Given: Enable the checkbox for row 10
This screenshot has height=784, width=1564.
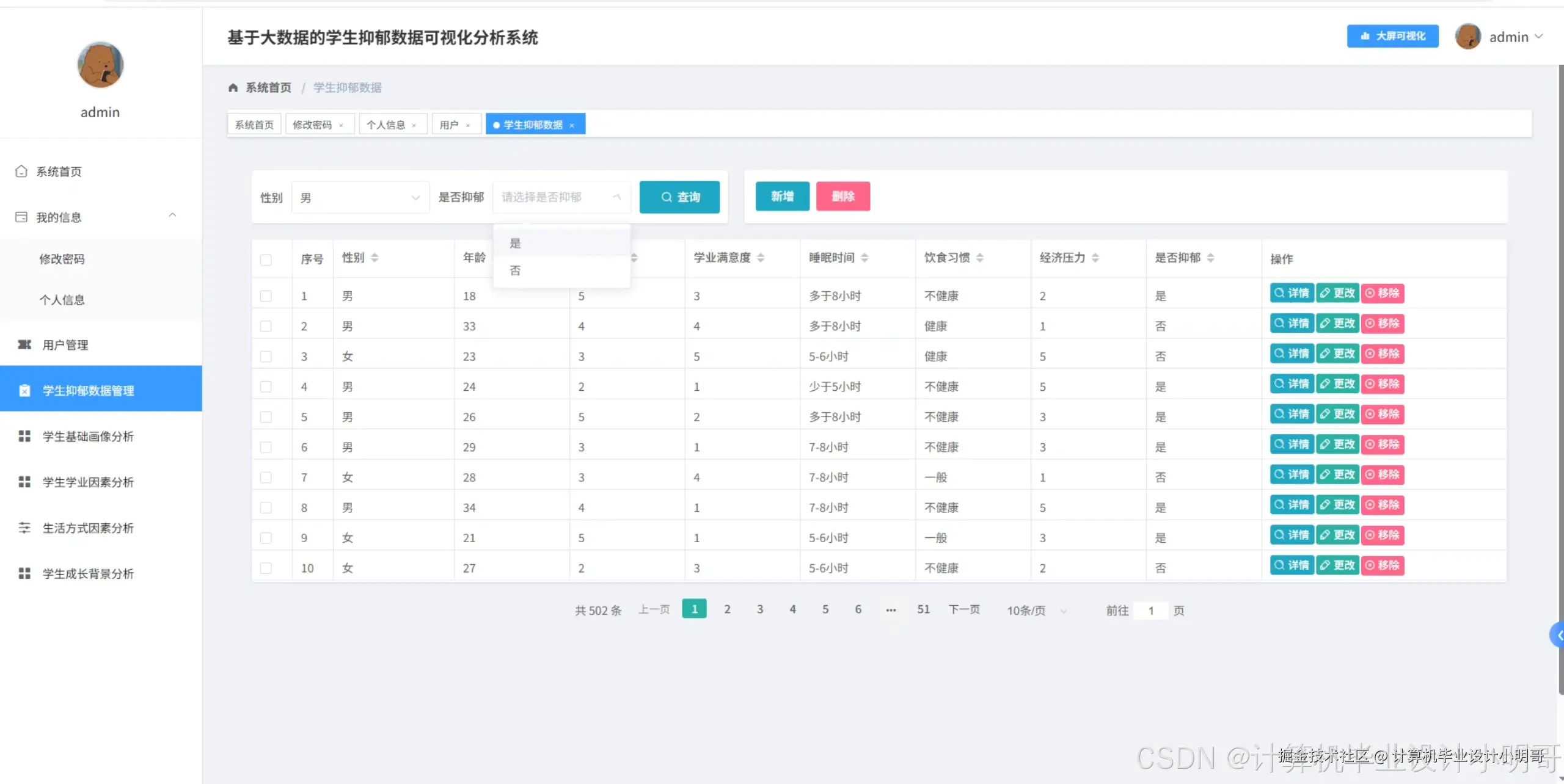Looking at the screenshot, I should pyautogui.click(x=266, y=567).
